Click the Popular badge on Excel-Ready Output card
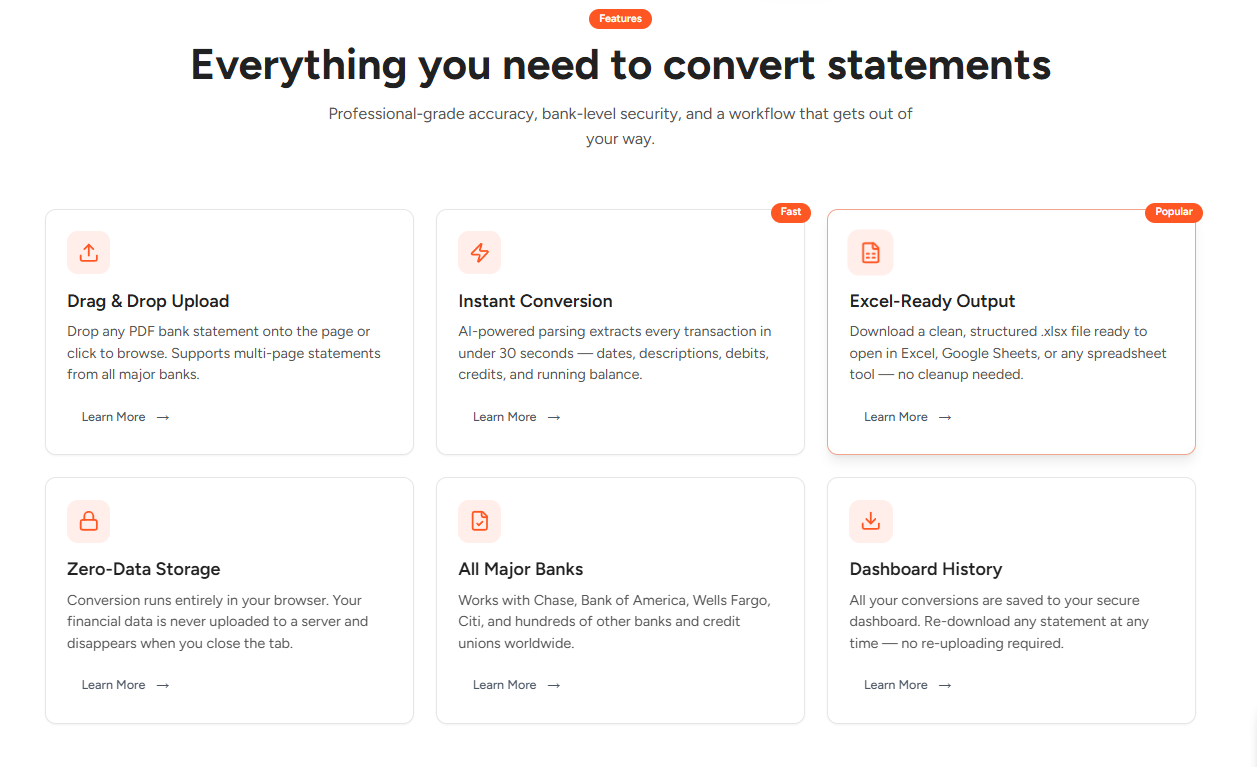 tap(1173, 212)
